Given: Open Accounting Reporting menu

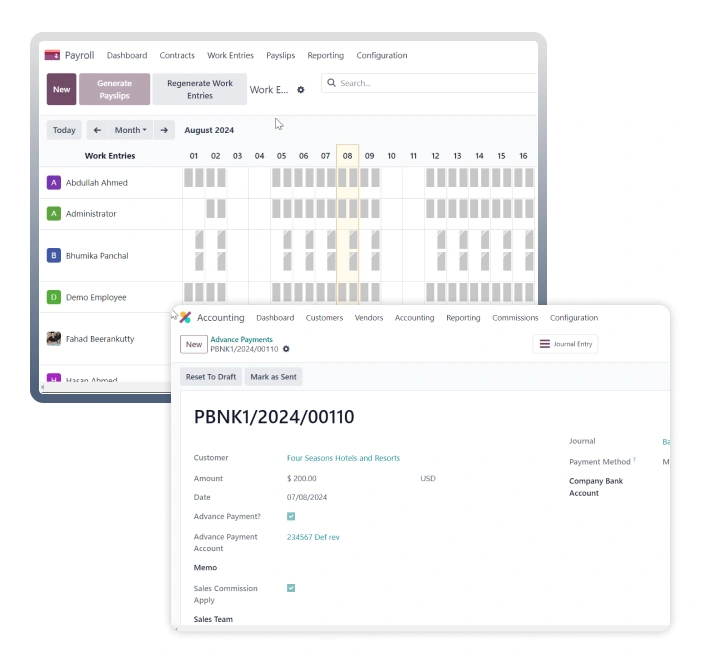Looking at the screenshot, I should 463,317.
